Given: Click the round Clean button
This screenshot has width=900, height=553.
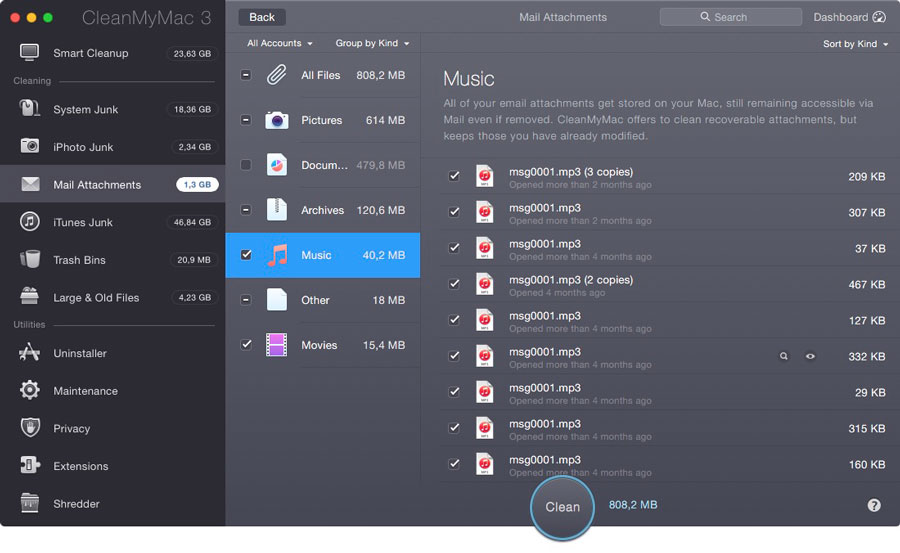Looking at the screenshot, I should (x=562, y=507).
